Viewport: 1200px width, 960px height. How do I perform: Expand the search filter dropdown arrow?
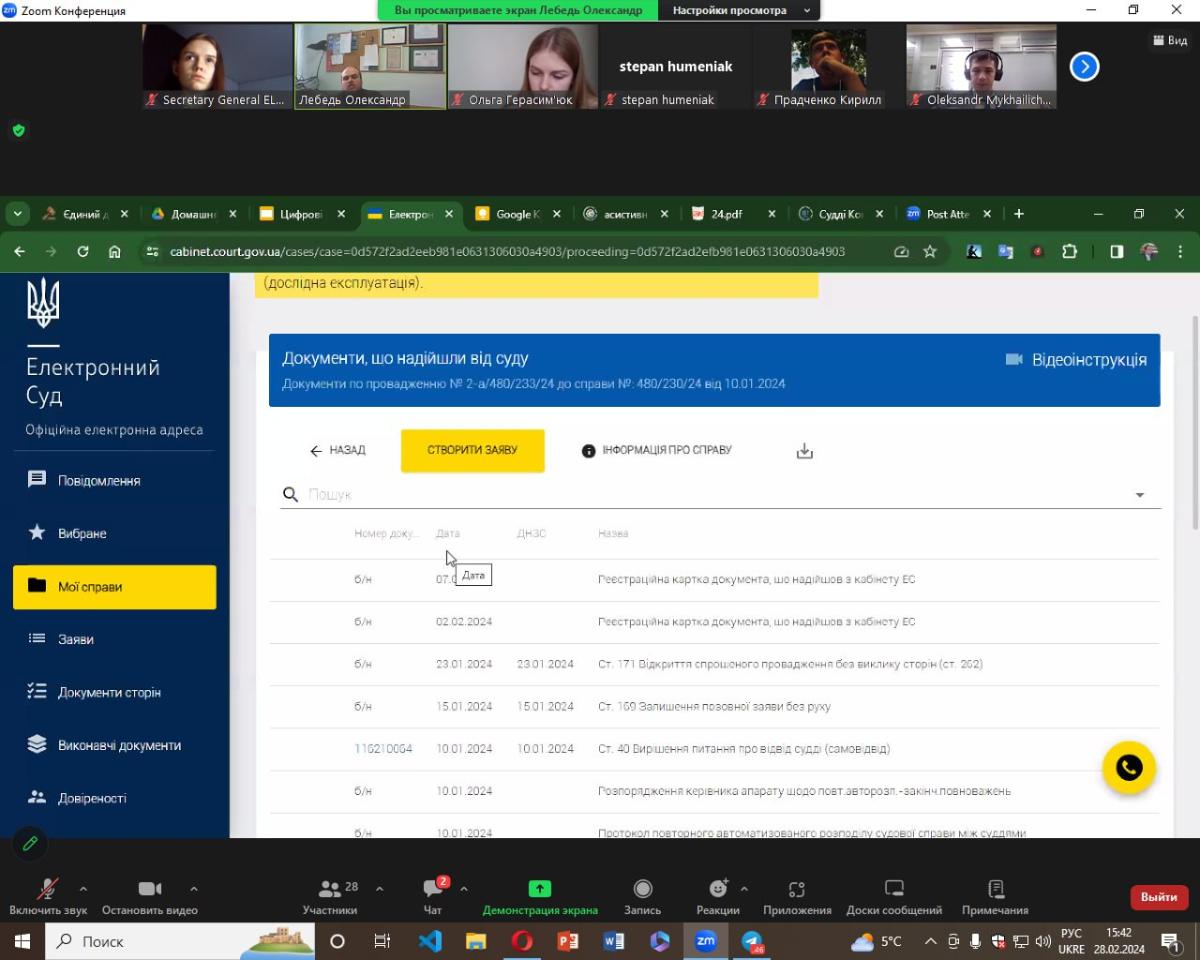(1139, 495)
